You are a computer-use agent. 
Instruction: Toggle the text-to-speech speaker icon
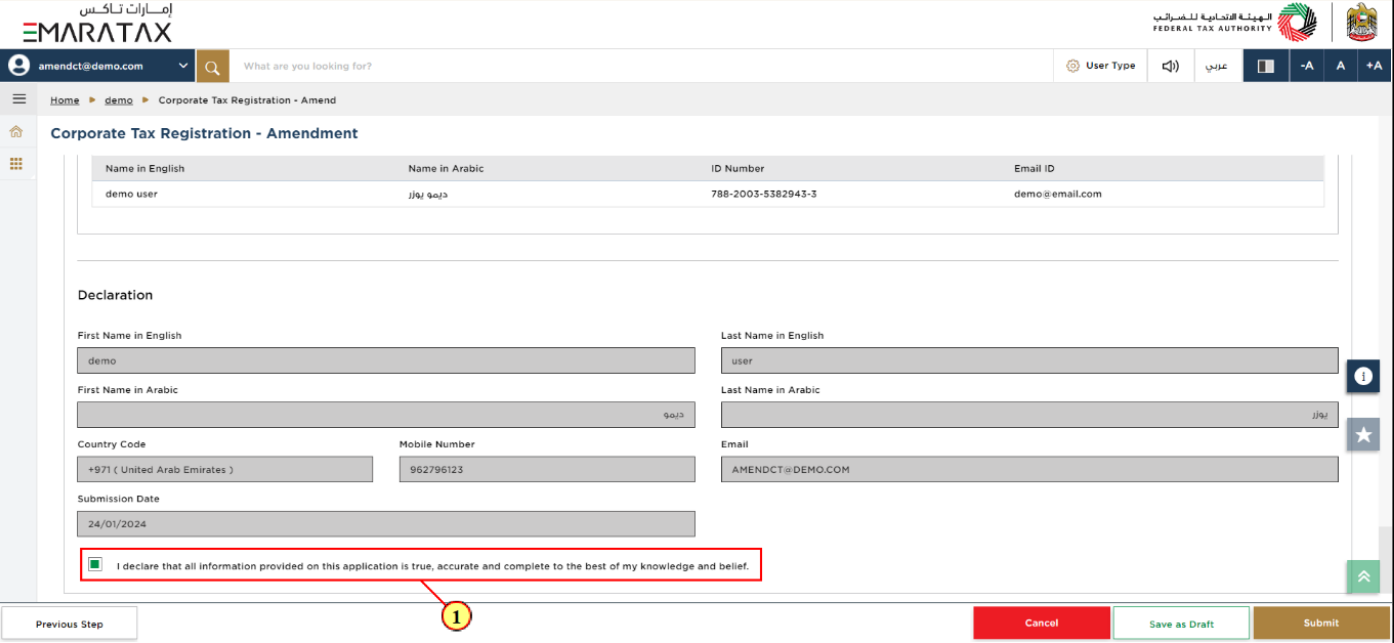(x=1170, y=66)
